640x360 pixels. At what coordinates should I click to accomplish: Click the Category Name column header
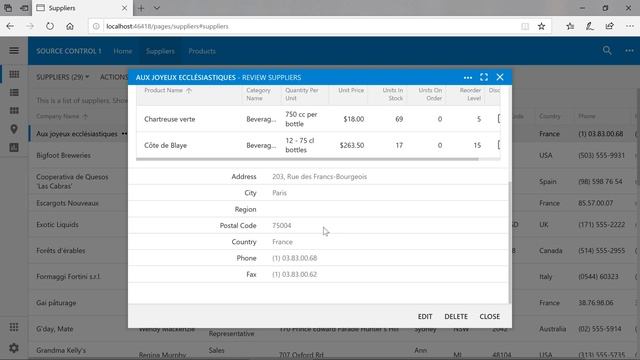tap(258, 94)
